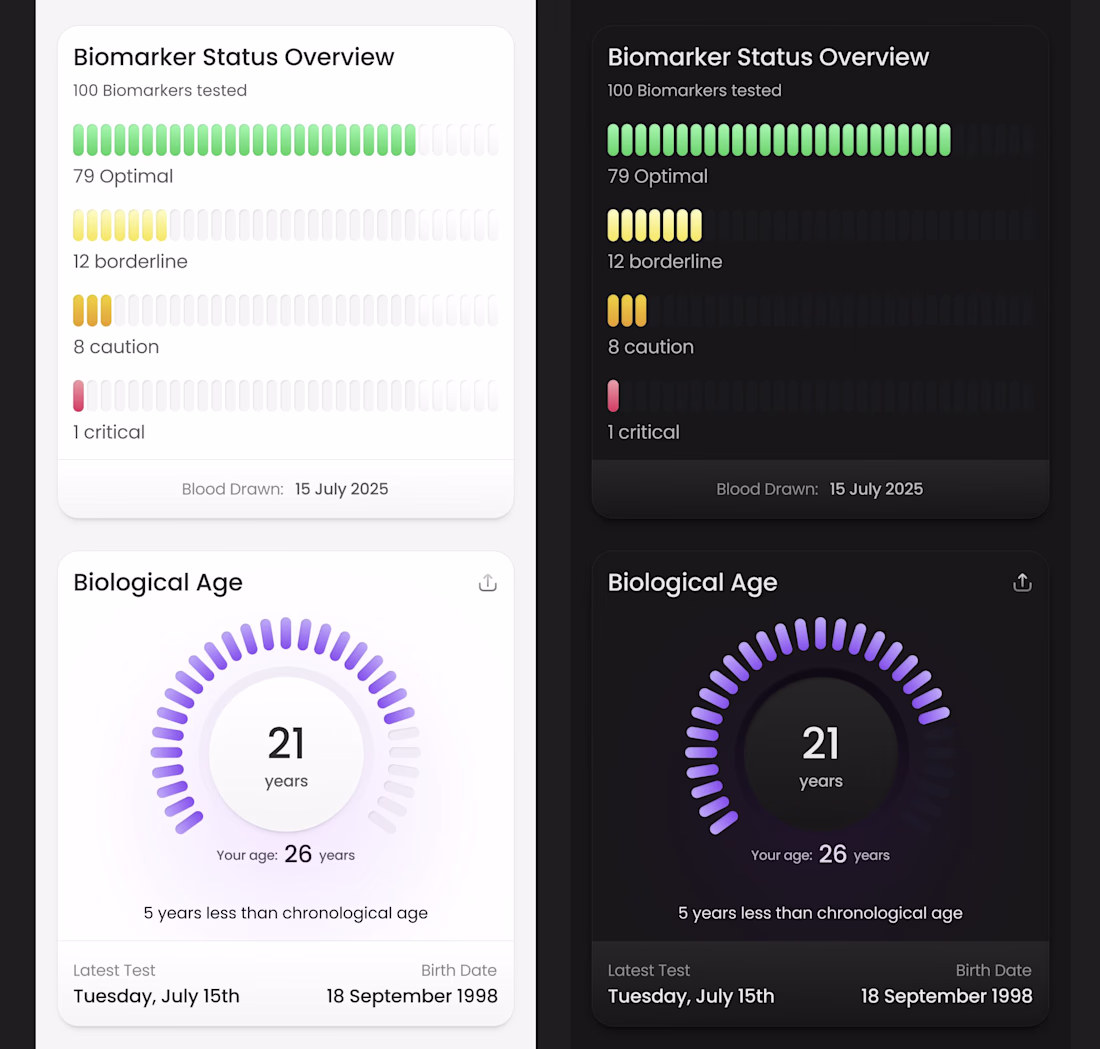Open Latest Test Tuesday, July 15th in light card
1100x1049 pixels.
click(x=157, y=996)
